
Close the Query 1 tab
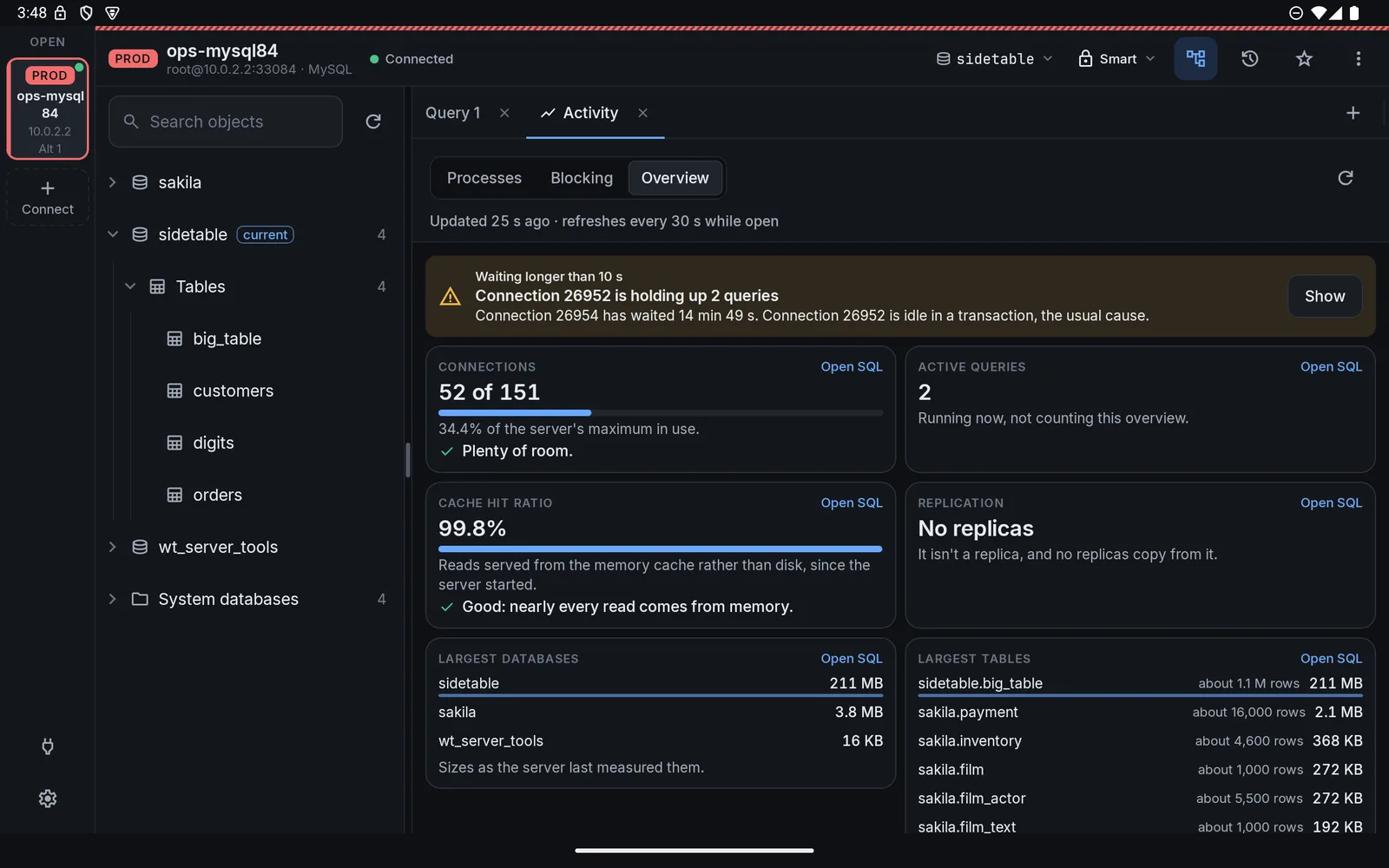tap(504, 113)
